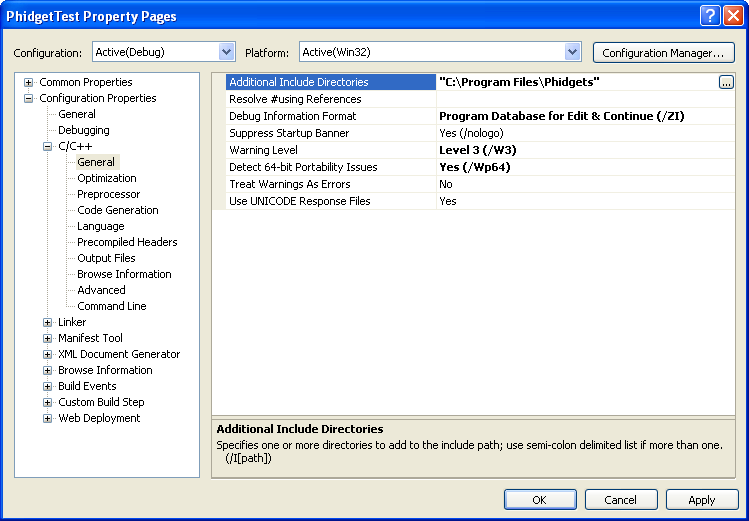Confirm with the OK button
Screen dimensions: 749x521
540,500
